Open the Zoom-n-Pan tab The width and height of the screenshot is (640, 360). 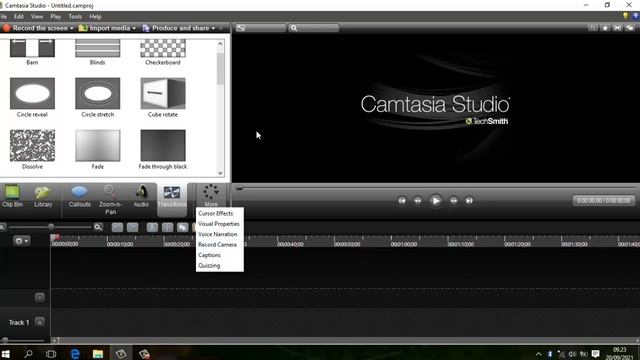110,200
